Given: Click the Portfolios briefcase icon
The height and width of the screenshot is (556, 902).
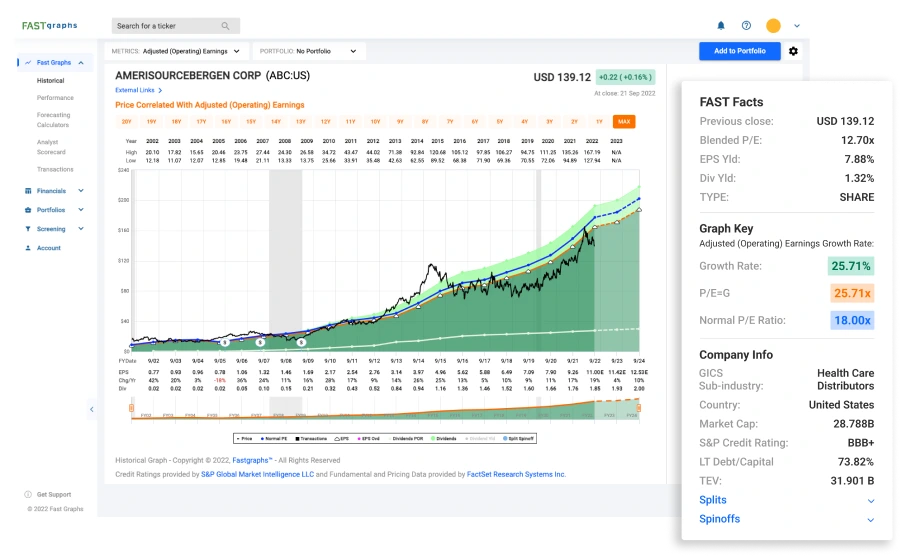Looking at the screenshot, I should (x=28, y=210).
